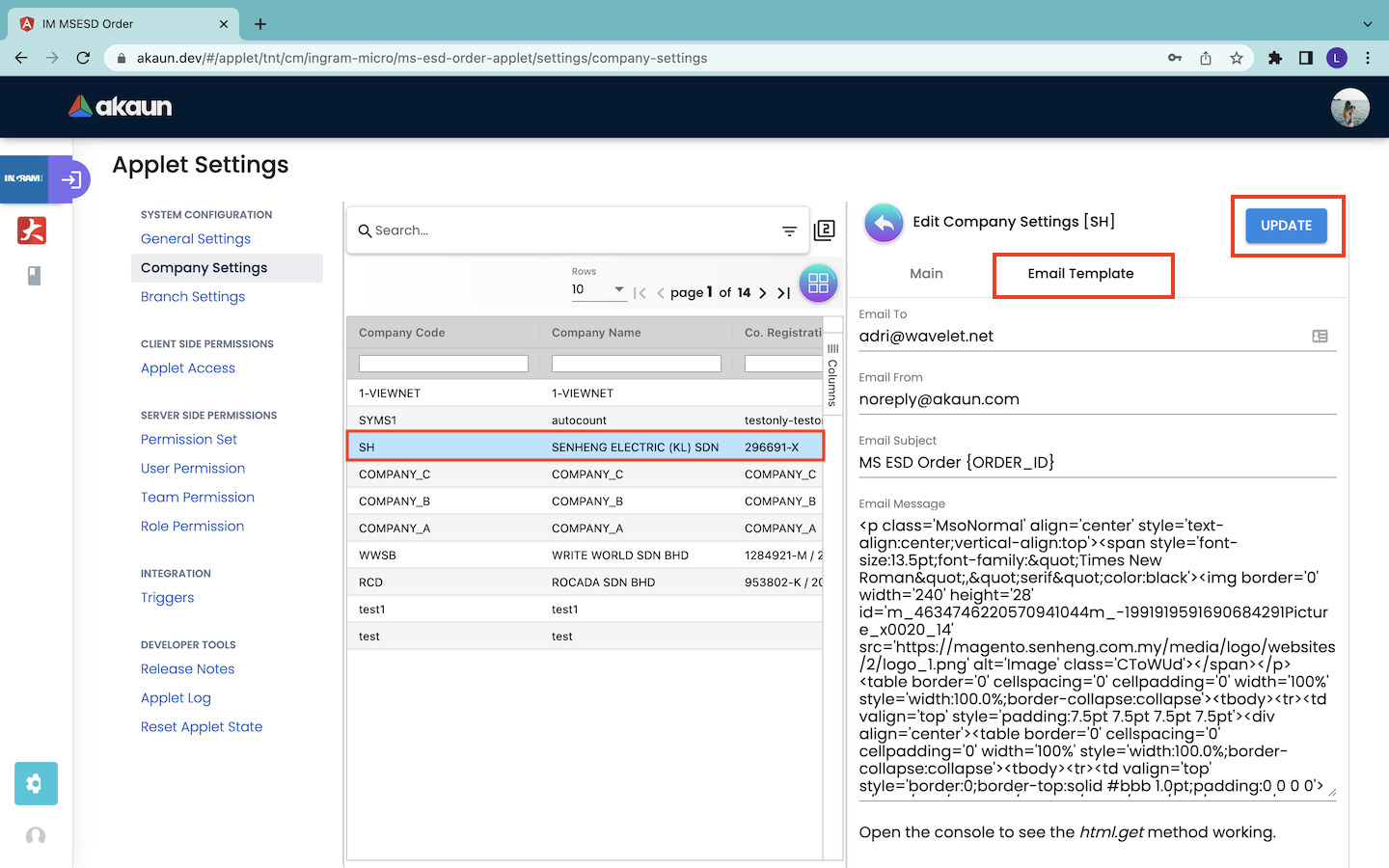The height and width of the screenshot is (868, 1389).
Task: Click the multi-select icon beside search
Action: [x=825, y=231]
